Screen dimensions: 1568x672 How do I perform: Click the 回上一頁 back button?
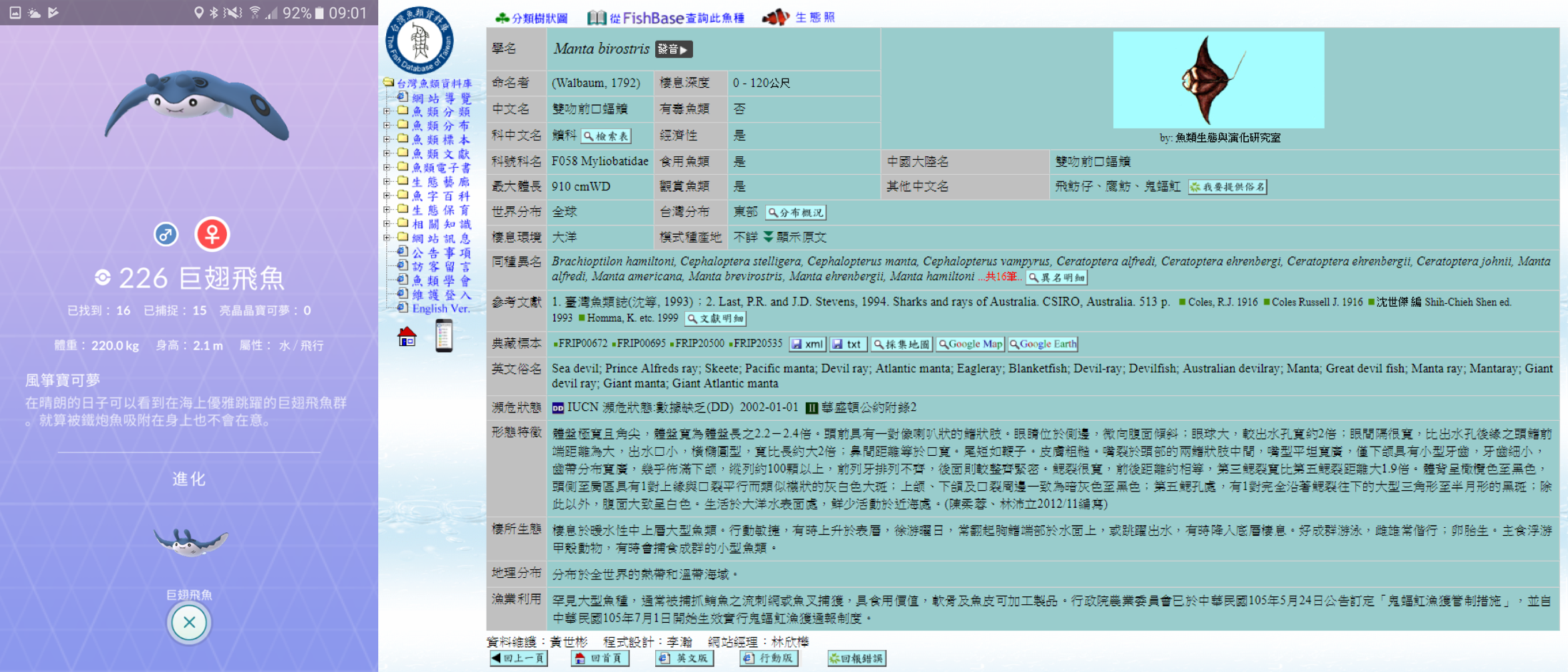(x=519, y=658)
